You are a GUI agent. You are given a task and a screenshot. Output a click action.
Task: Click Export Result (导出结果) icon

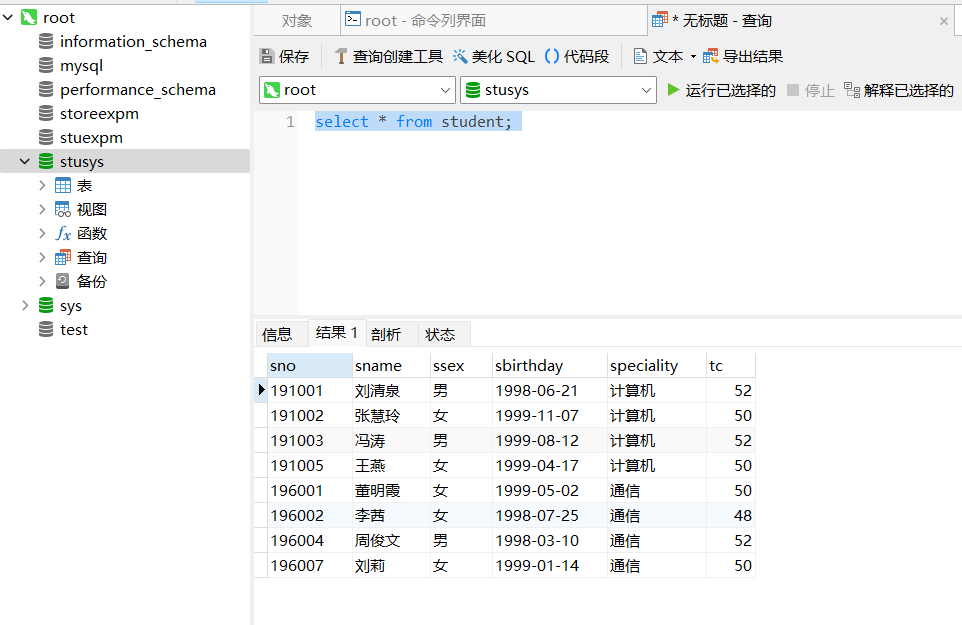tap(711, 57)
